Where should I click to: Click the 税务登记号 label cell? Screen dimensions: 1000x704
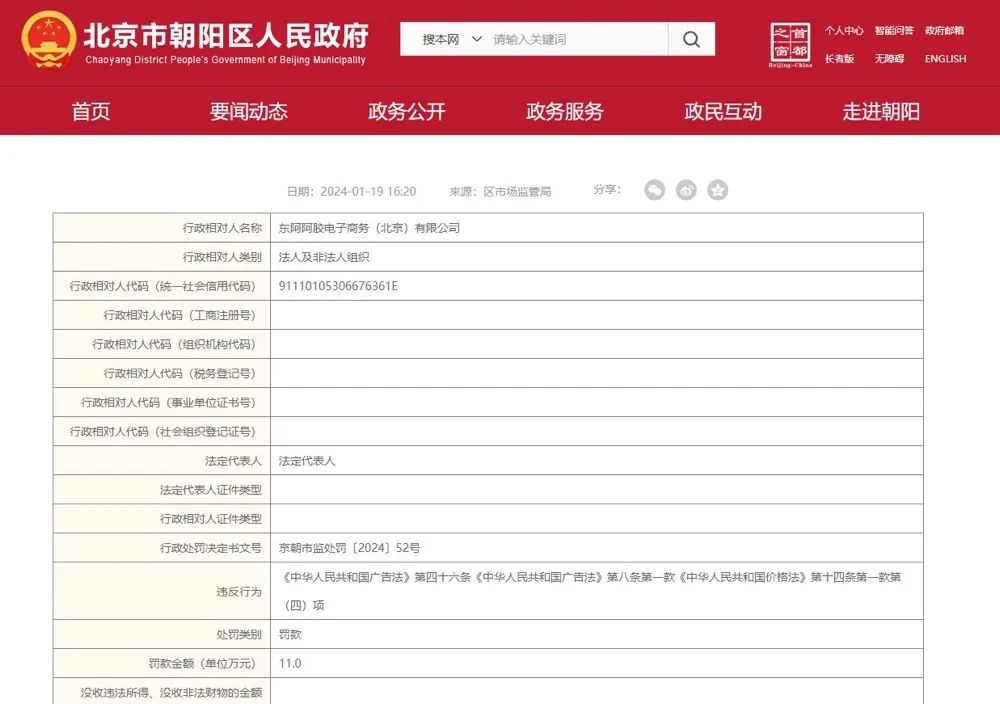162,374
